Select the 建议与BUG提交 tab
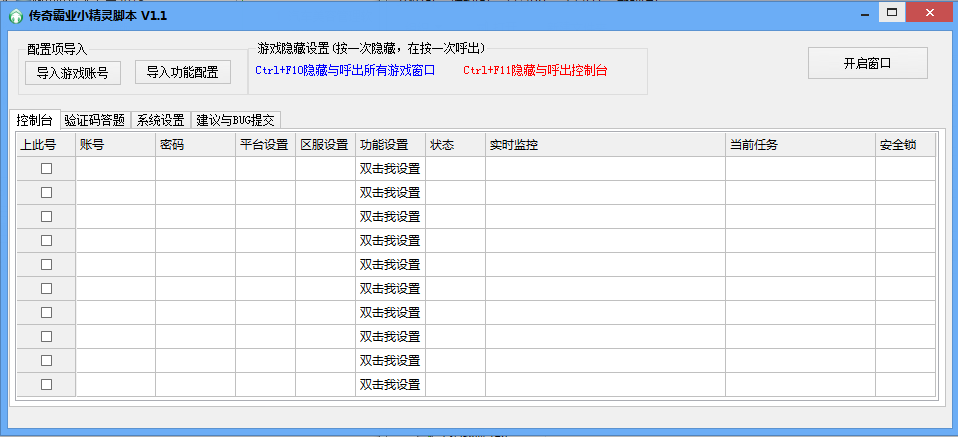The image size is (958, 437). click(235, 119)
